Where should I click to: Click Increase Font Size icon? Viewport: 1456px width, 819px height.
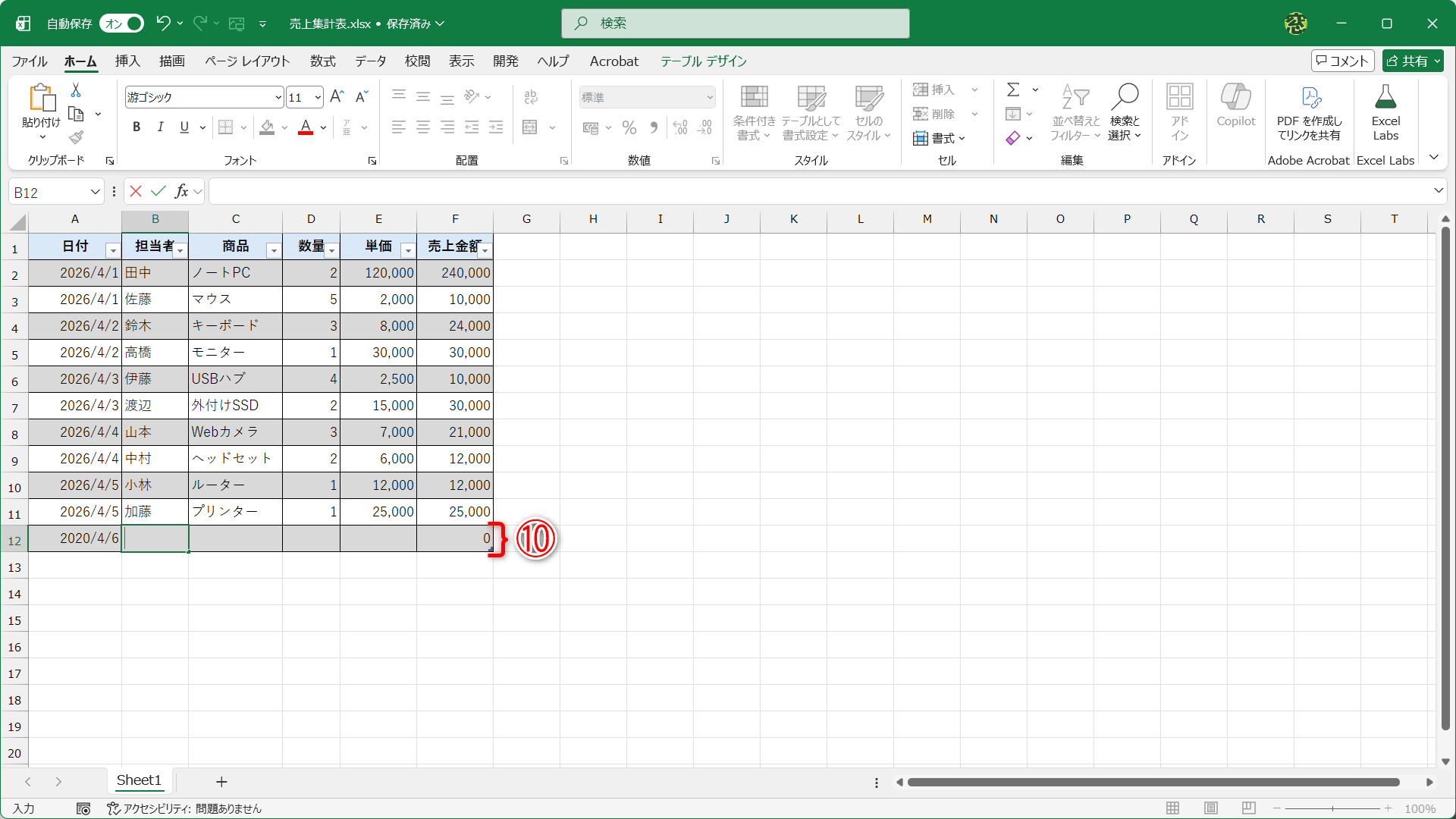(337, 97)
